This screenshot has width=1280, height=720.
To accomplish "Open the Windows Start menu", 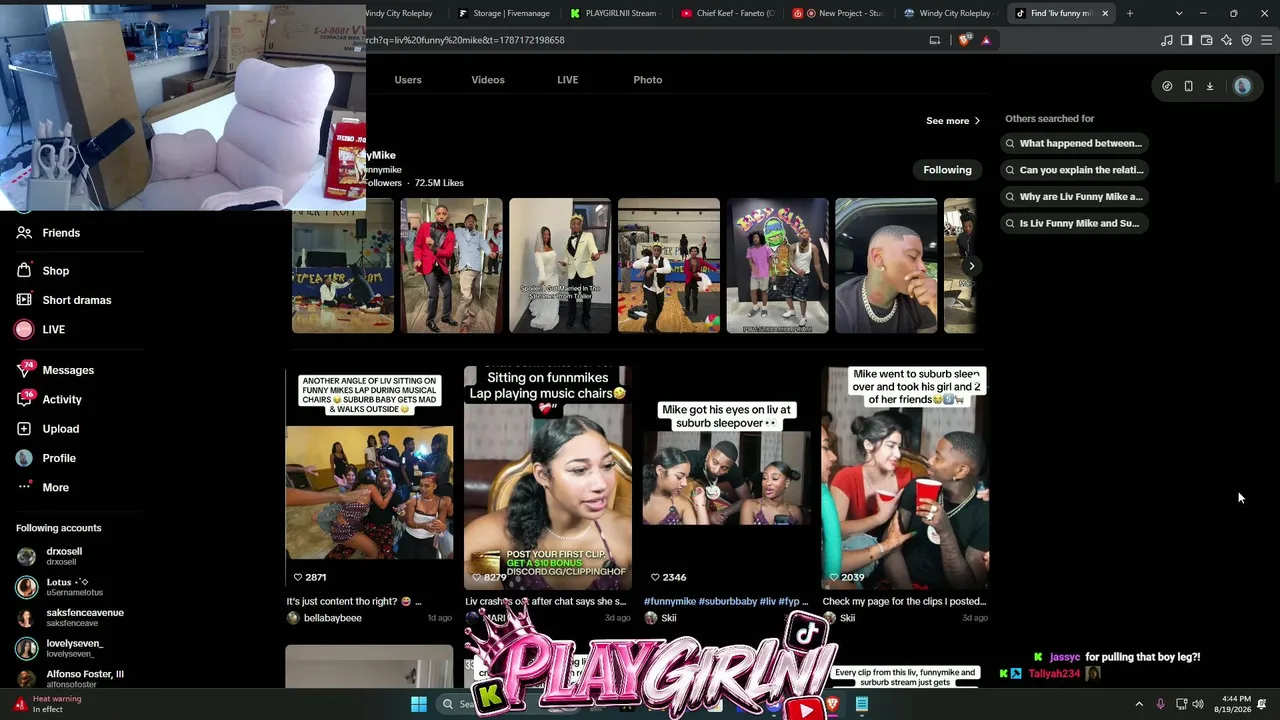I will pos(419,704).
